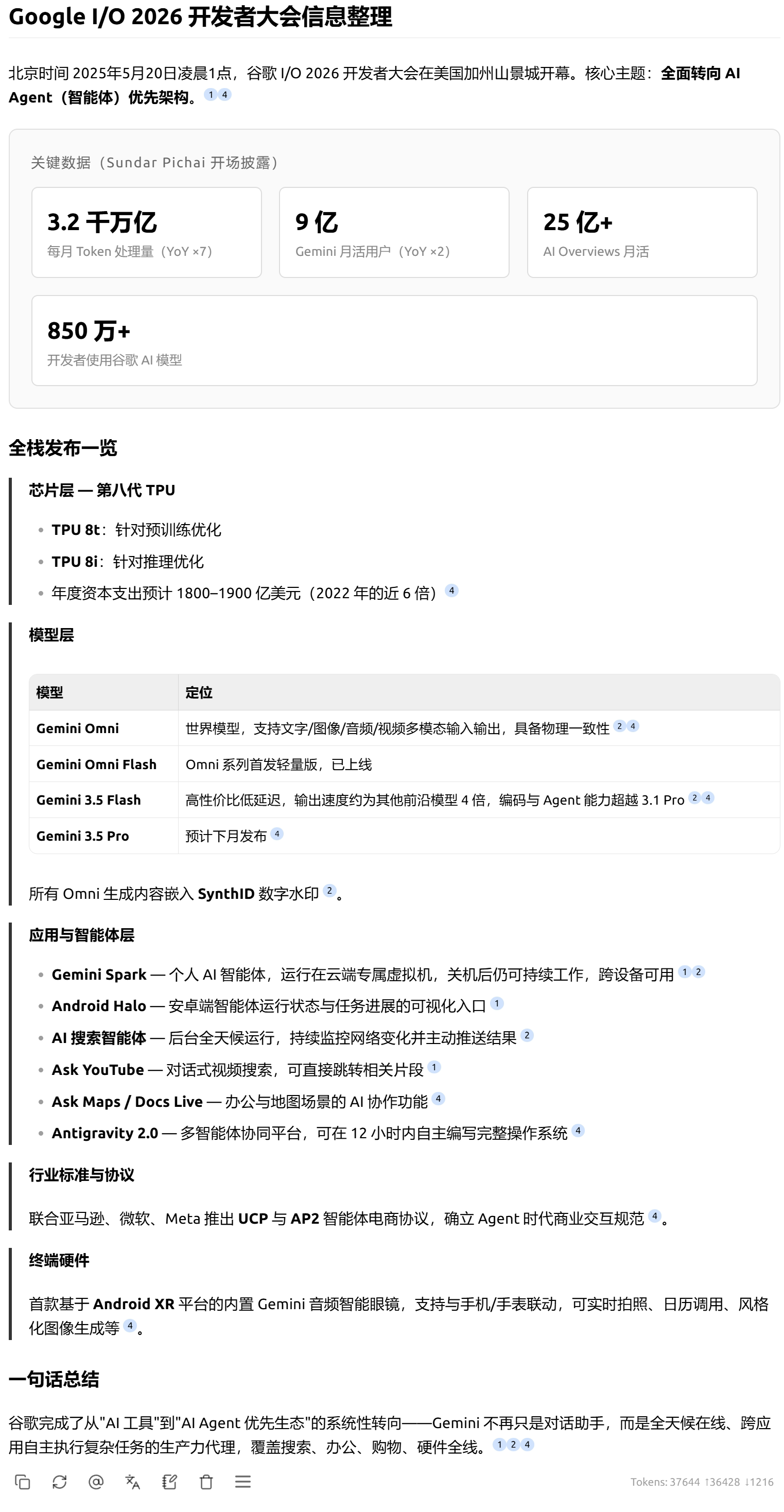This screenshot has height=1512, width=784.
Task: Click the page title Google I/O 2026
Action: click(200, 16)
